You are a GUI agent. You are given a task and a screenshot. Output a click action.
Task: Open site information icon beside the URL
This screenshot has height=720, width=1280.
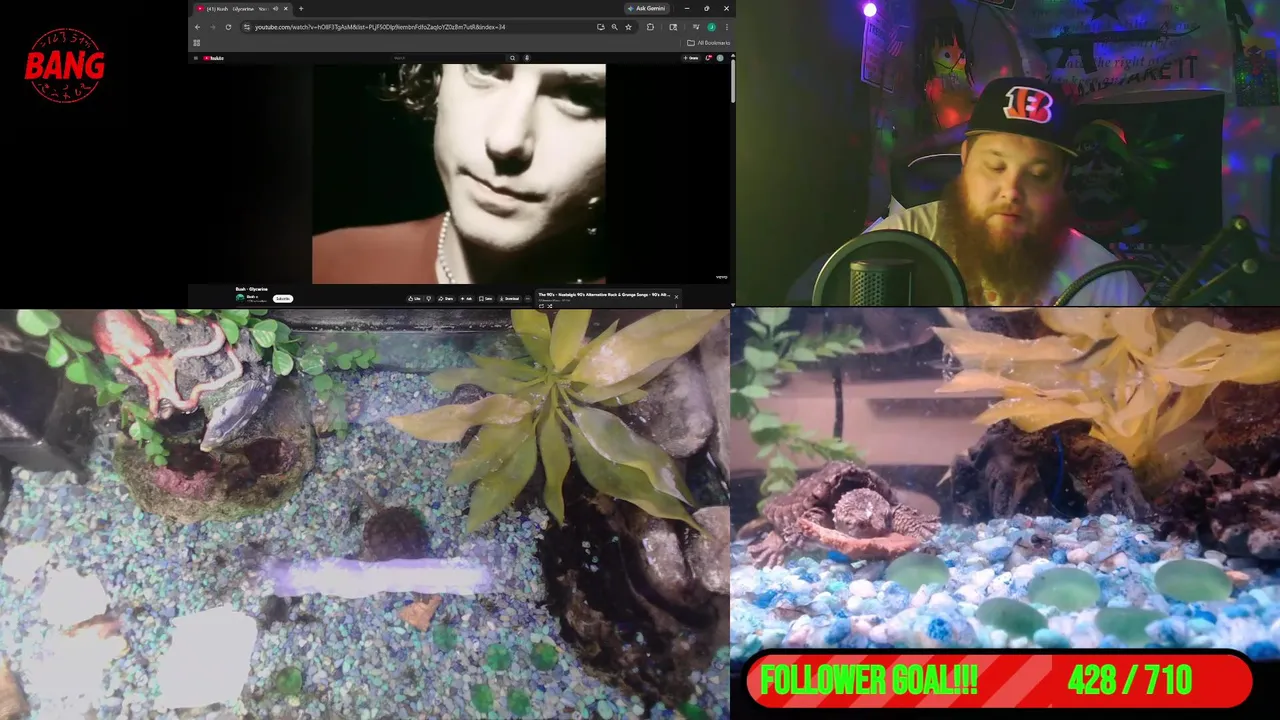247,27
